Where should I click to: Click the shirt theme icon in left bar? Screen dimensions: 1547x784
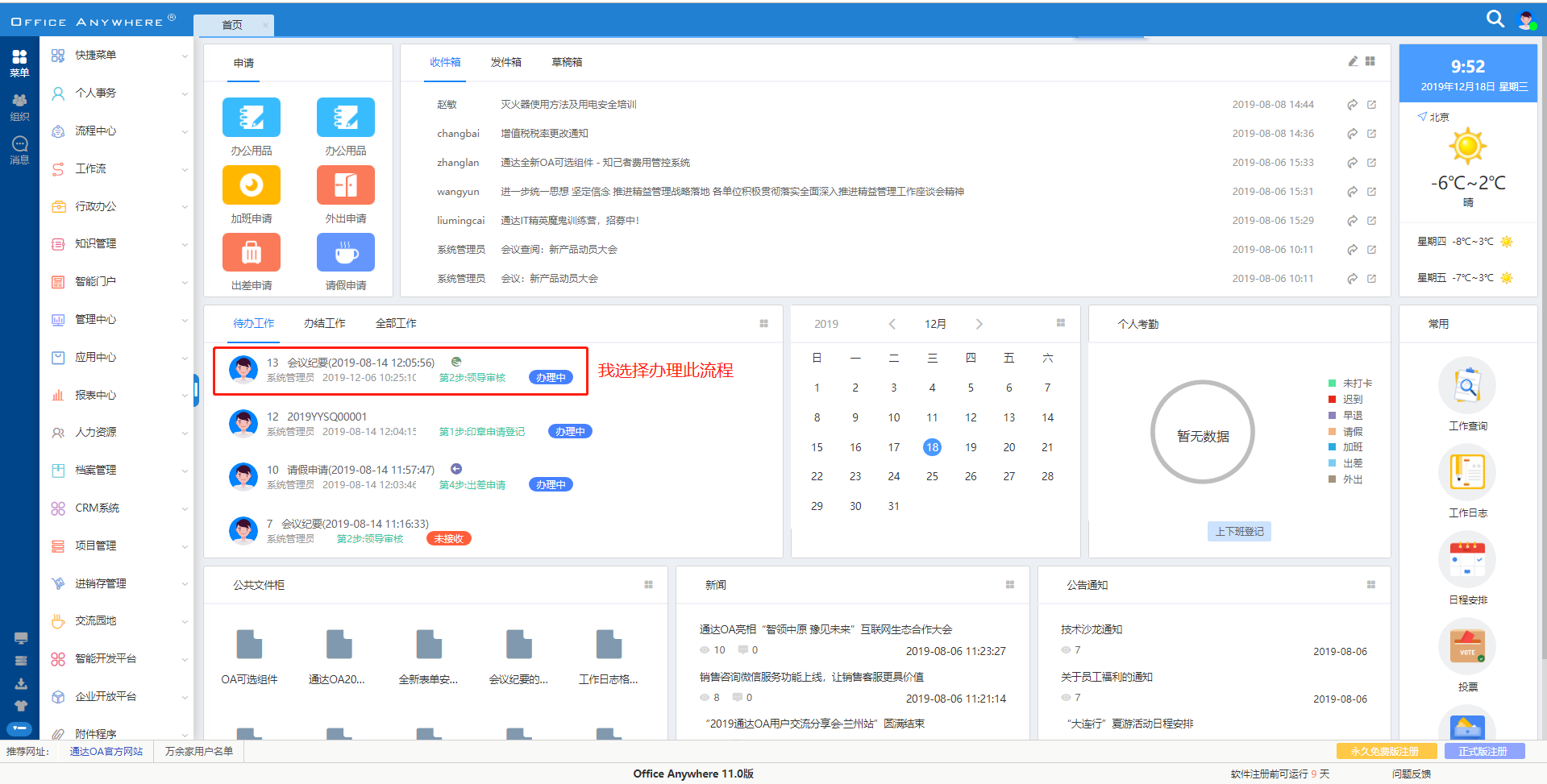21,706
